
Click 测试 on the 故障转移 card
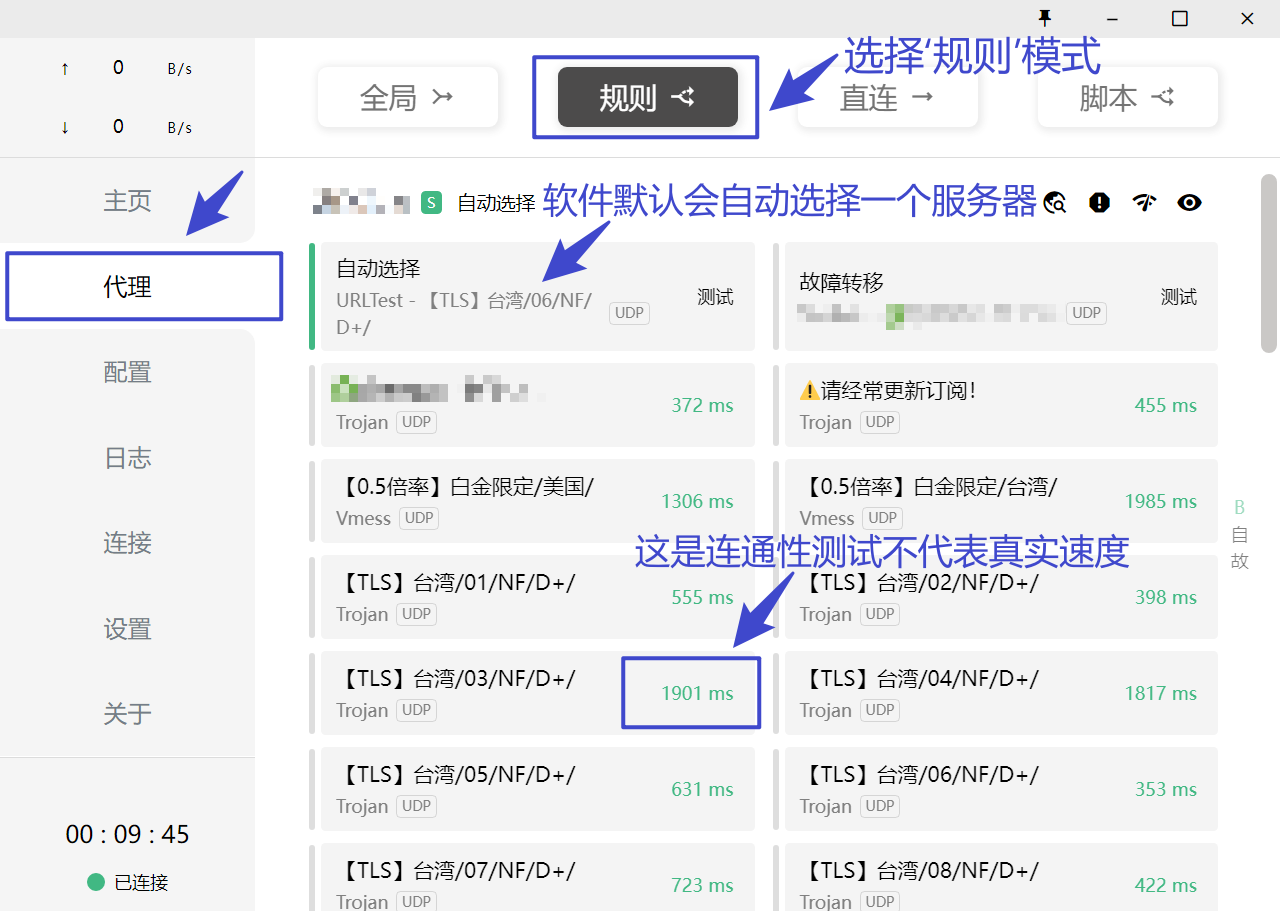coord(1178,297)
